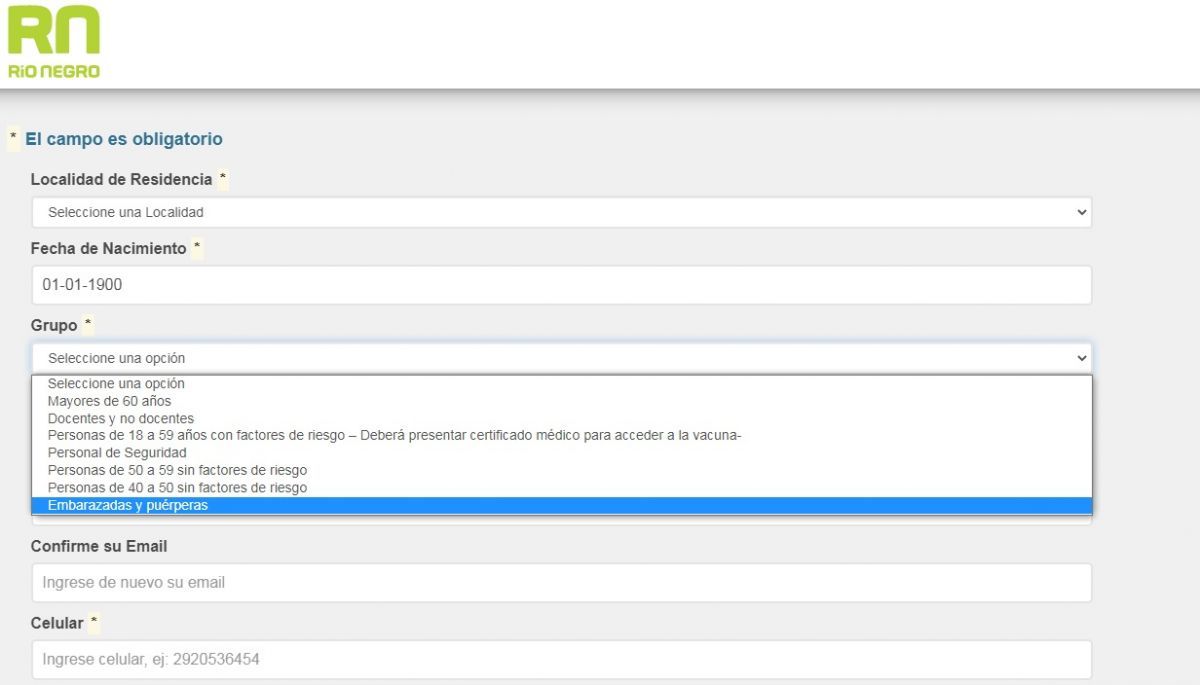
Task: Choose the placeholder 'Seleccione una opción' list entry
Action: [116, 384]
